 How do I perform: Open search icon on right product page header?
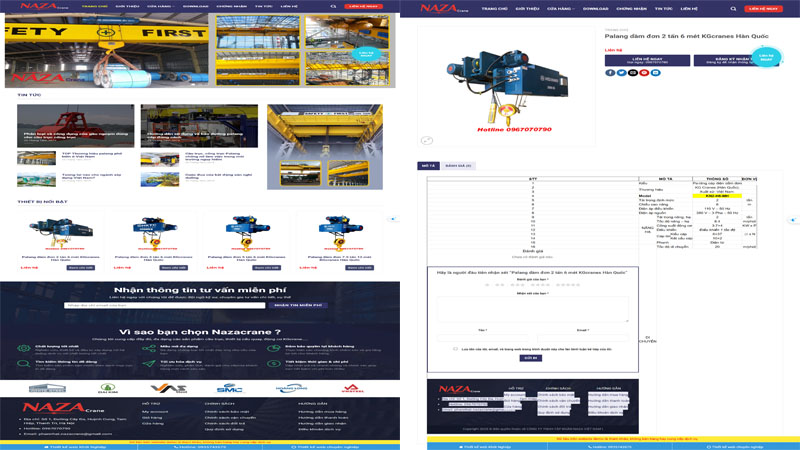pyautogui.click(x=733, y=9)
